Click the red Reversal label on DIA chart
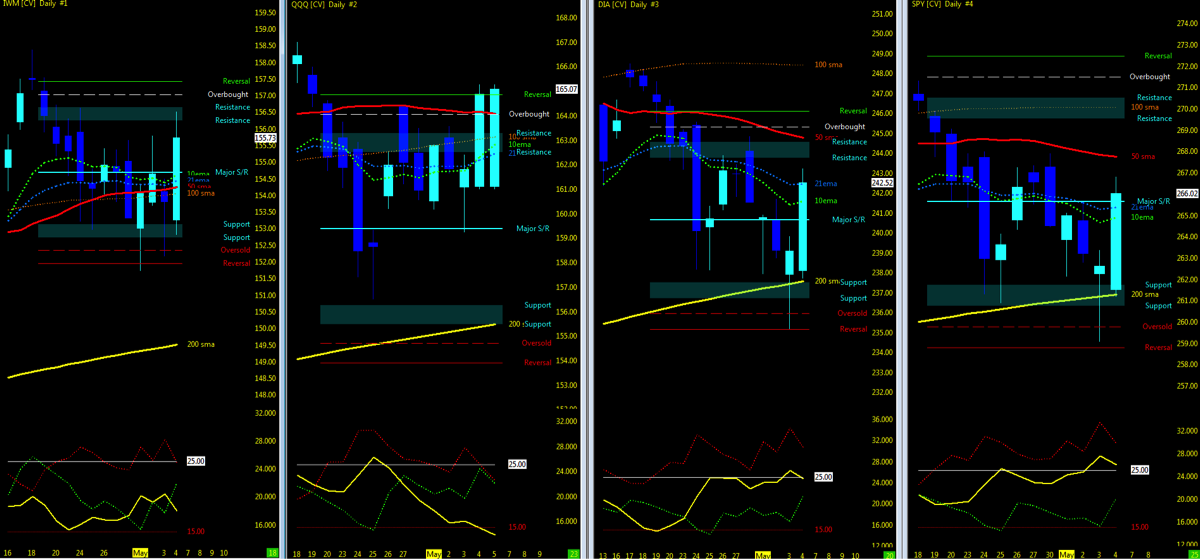 click(853, 328)
